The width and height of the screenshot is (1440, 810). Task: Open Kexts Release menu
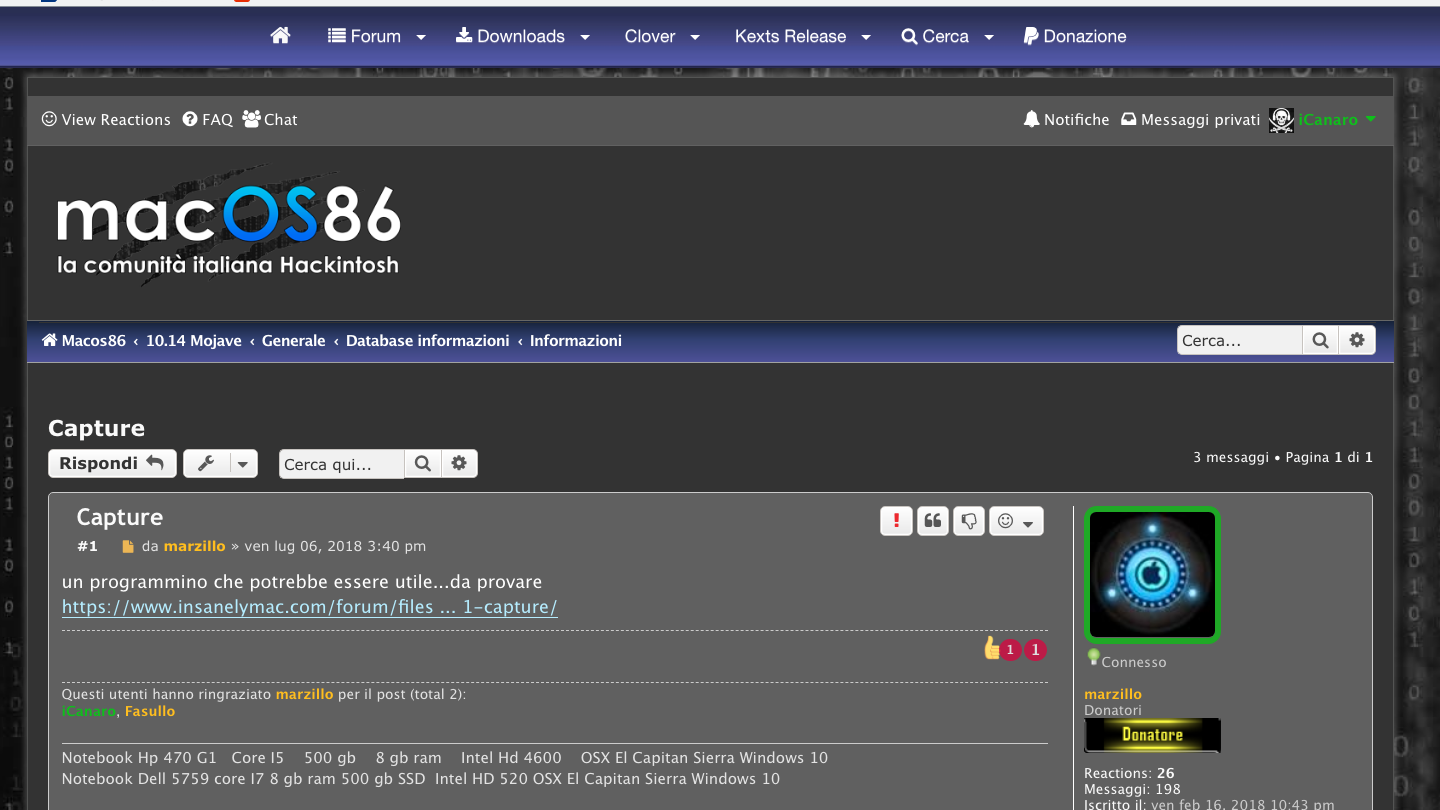coord(803,36)
